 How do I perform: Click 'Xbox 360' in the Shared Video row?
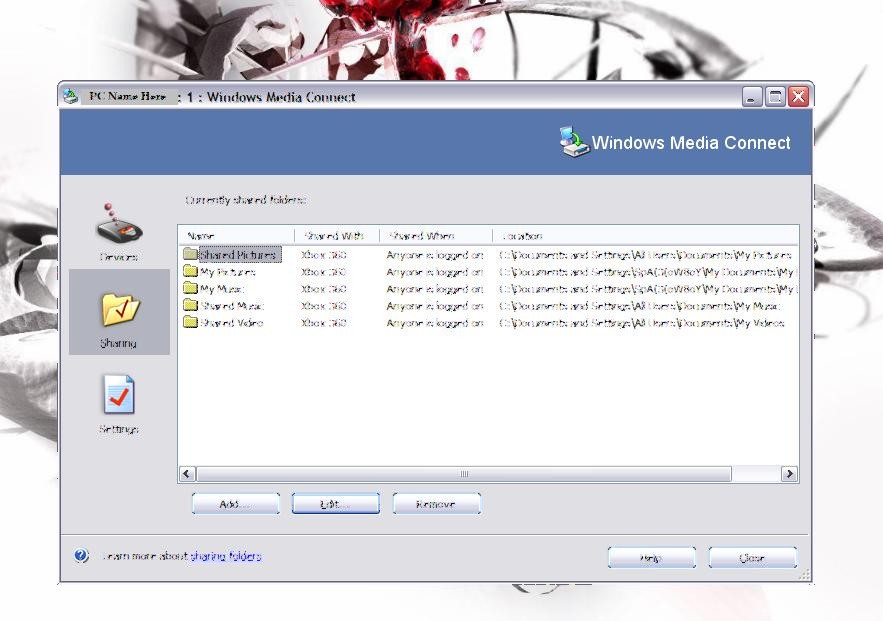pos(323,323)
